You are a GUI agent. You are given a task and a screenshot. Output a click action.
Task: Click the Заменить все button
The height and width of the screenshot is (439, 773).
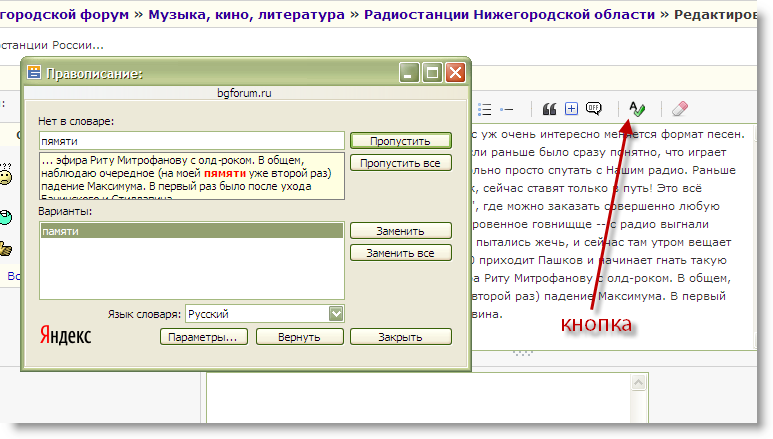pos(400,253)
